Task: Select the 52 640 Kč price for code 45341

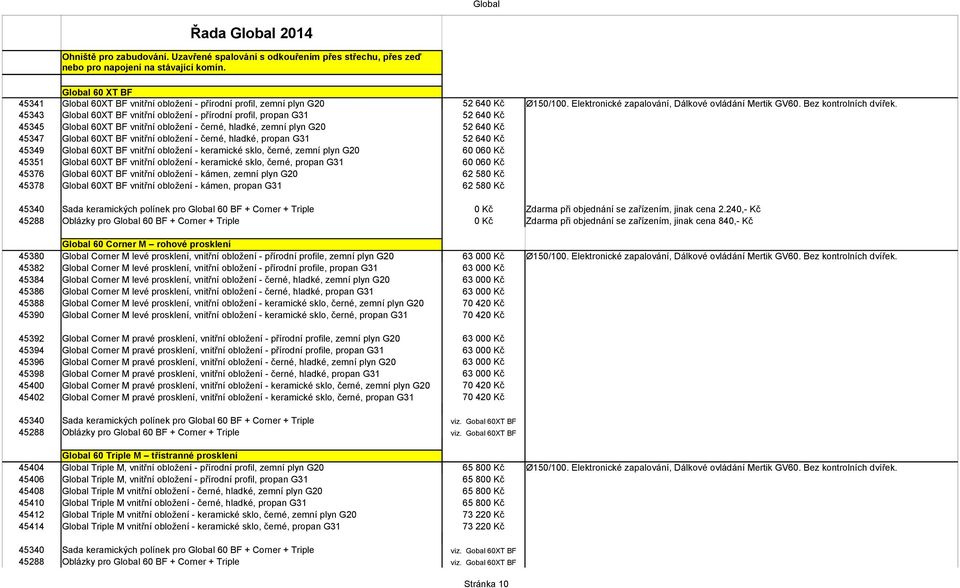Action: (483, 104)
